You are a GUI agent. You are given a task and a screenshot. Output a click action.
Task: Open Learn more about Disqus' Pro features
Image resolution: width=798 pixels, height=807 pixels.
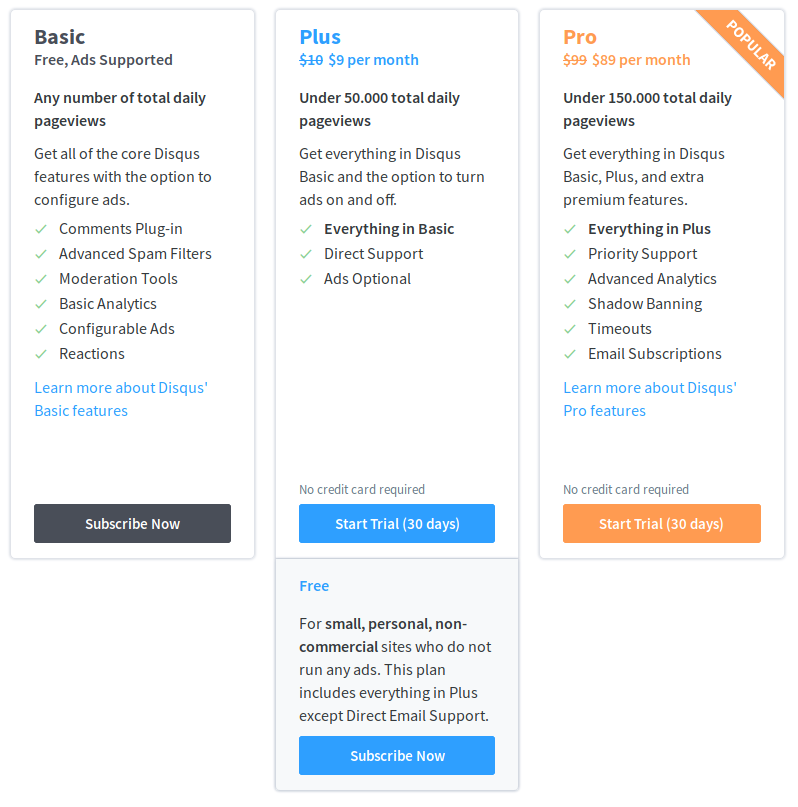coord(649,398)
